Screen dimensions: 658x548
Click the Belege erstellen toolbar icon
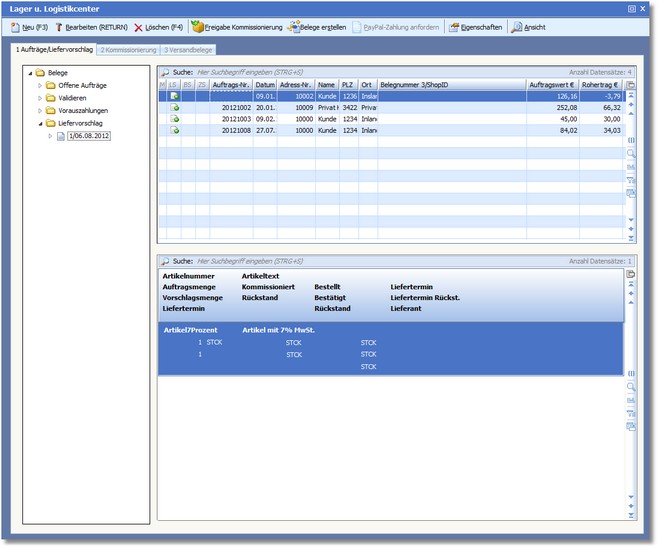click(293, 27)
